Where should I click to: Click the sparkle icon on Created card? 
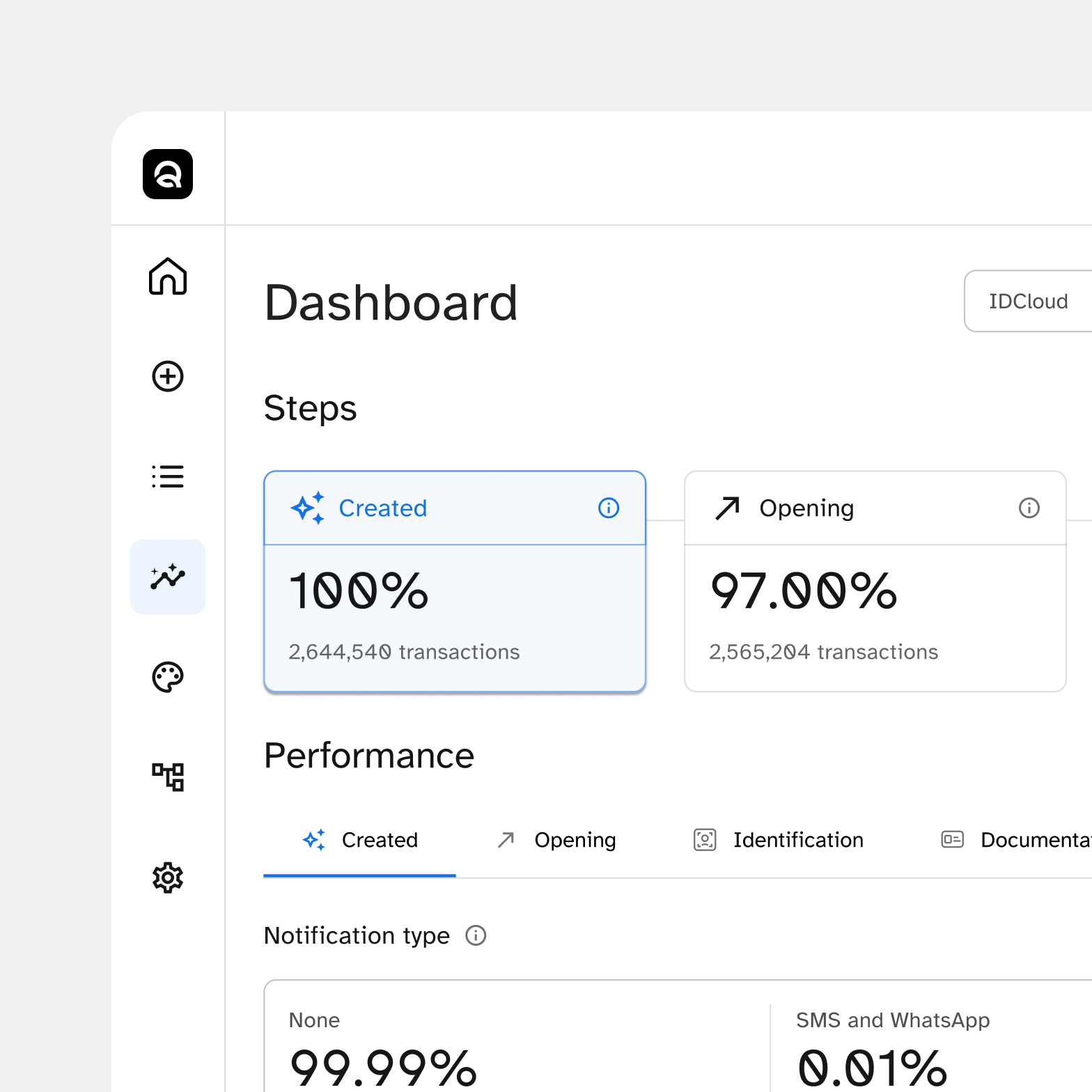[x=308, y=508]
